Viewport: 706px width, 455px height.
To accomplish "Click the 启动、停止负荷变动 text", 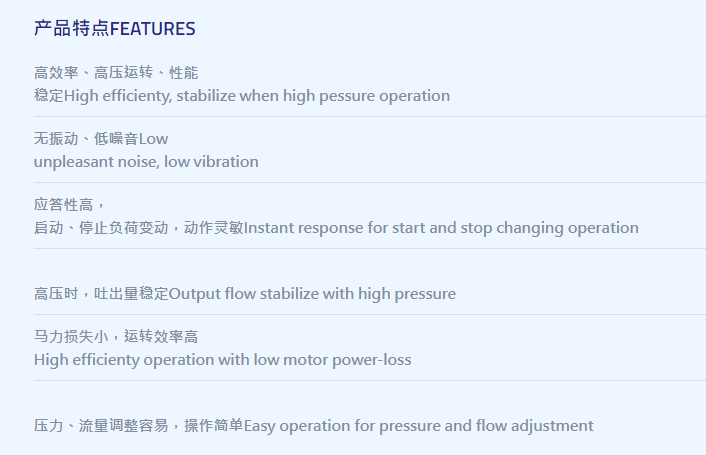I will pos(101,228).
